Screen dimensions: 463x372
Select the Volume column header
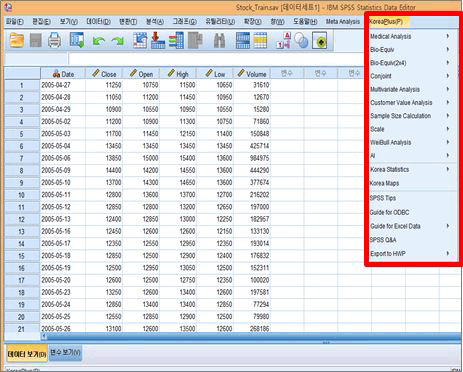click(x=252, y=74)
